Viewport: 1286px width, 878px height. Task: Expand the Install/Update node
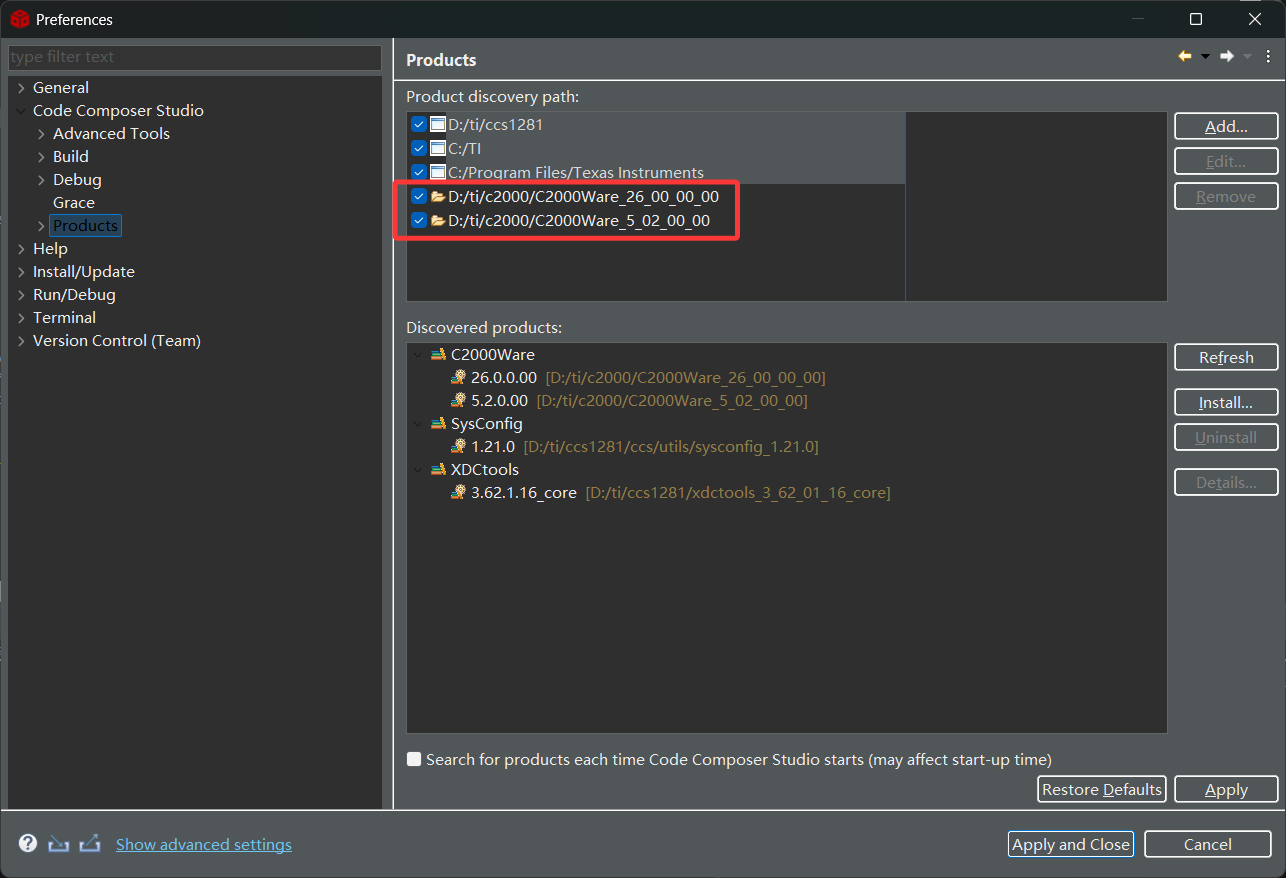[21, 272]
